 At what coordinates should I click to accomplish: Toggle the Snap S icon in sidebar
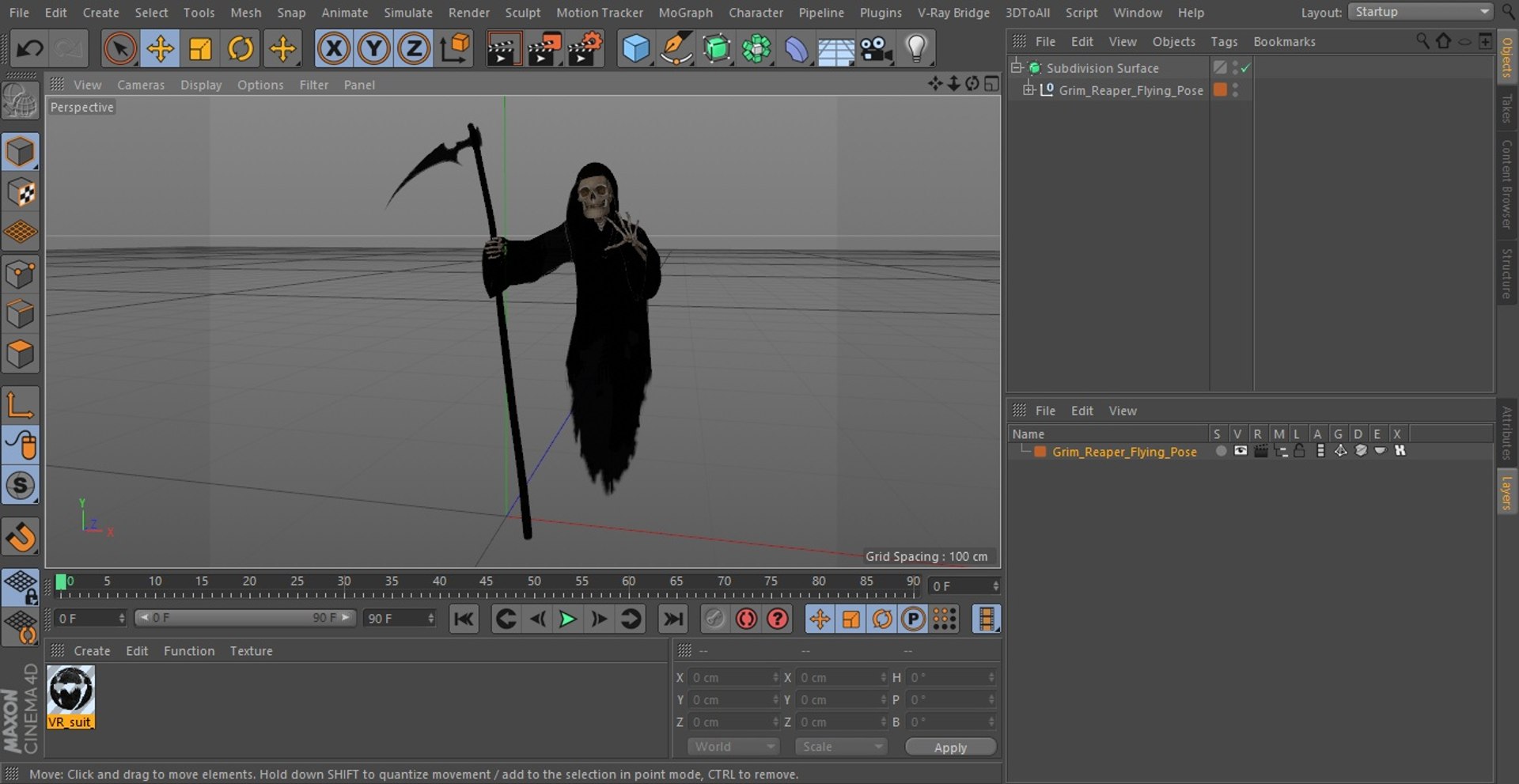[x=21, y=486]
